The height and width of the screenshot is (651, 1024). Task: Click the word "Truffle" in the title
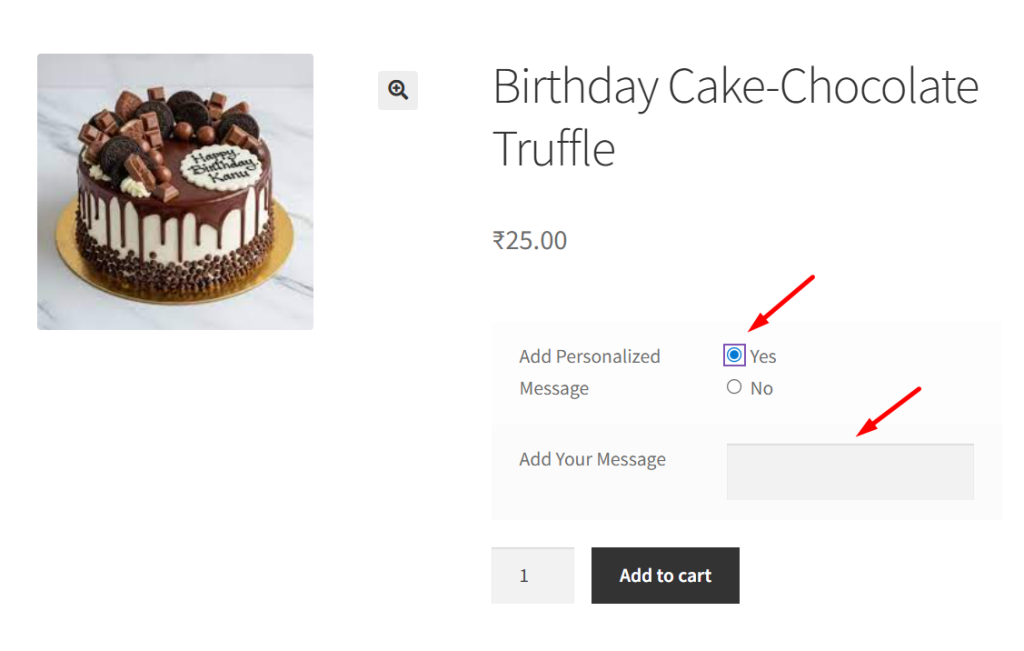coord(554,149)
